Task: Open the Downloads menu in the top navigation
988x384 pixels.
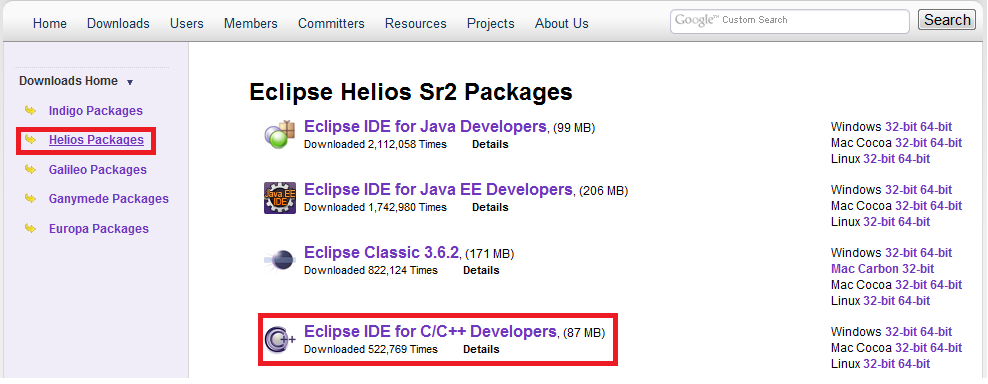Action: (x=118, y=23)
